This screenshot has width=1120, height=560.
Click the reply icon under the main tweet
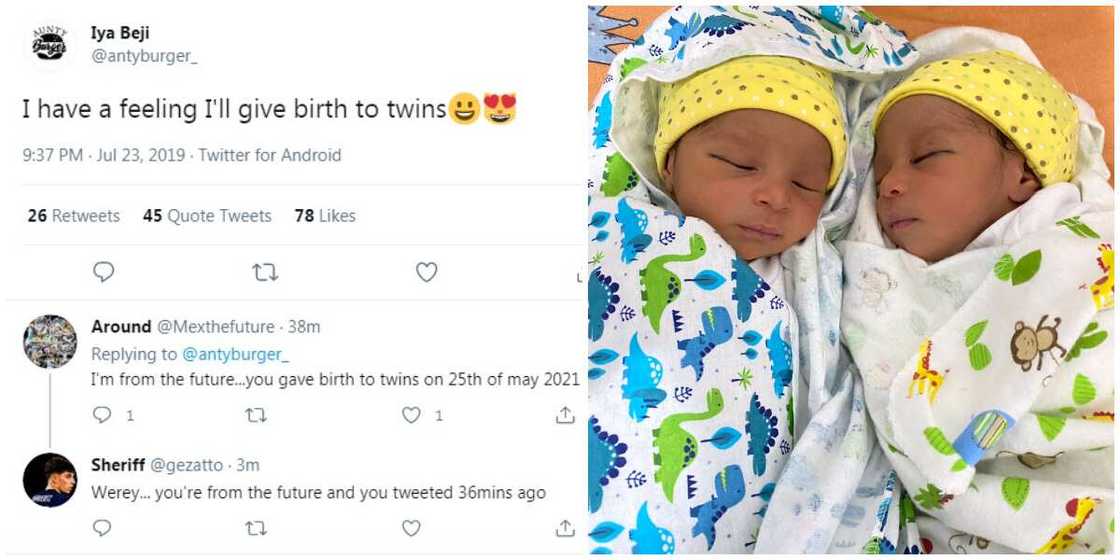point(103,272)
